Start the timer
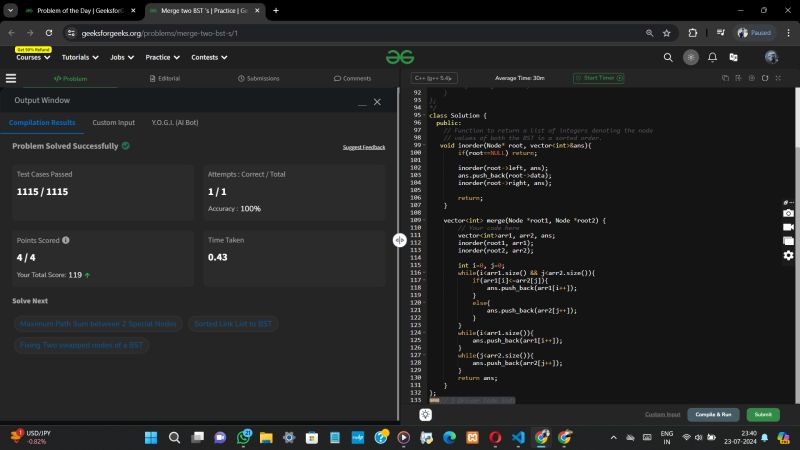800x450 pixels. click(597, 77)
